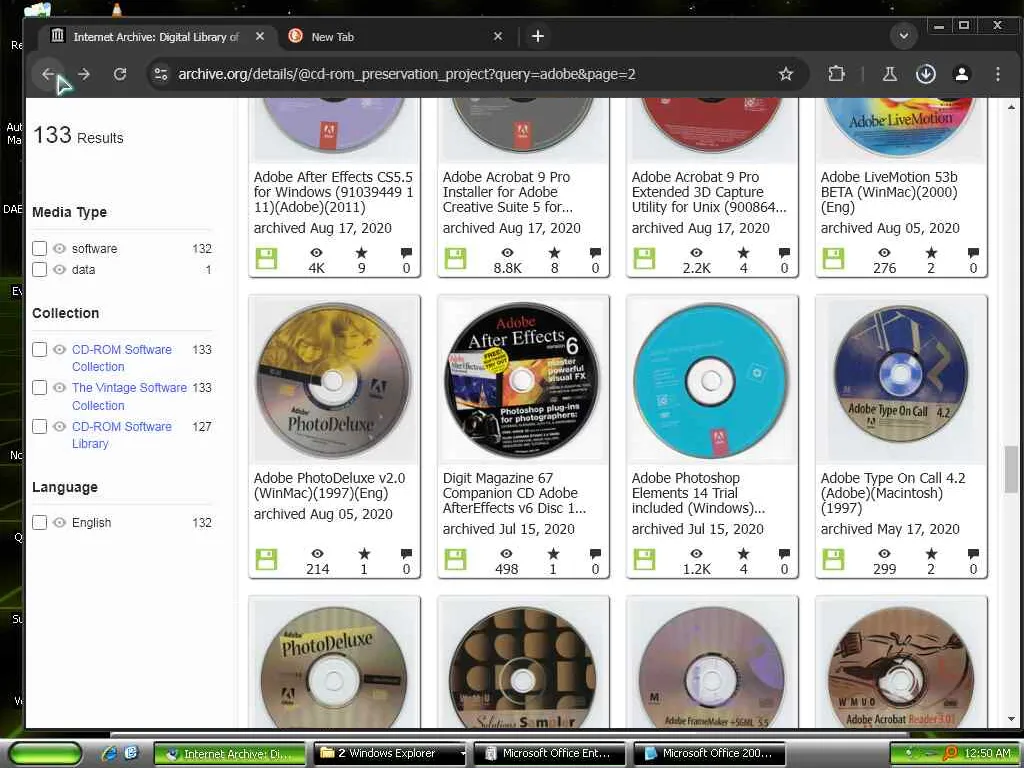Go forward using the browser forward arrow
Screen dimensions: 1024x768
84,74
